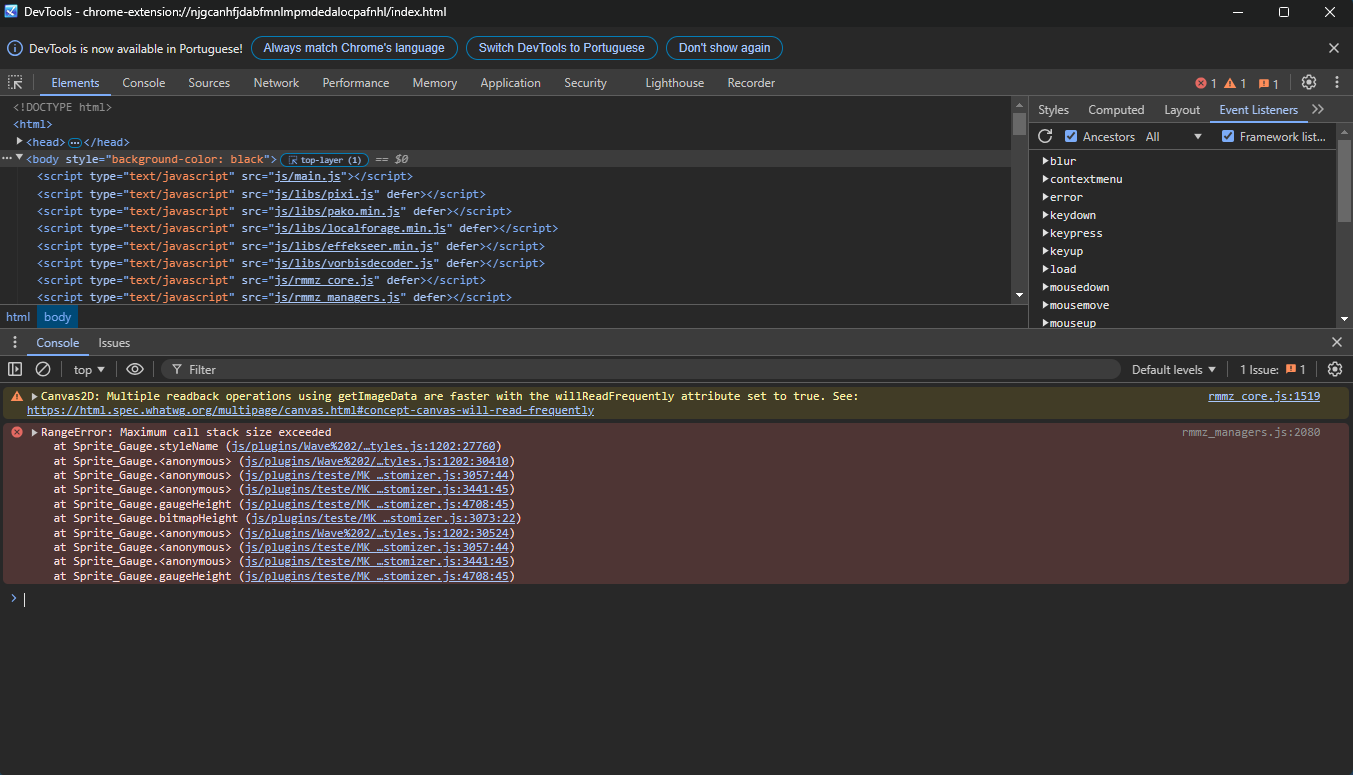Viewport: 1353px width, 775px height.
Task: Open the rmmz_core.js:1519 source link
Action: point(1263,397)
